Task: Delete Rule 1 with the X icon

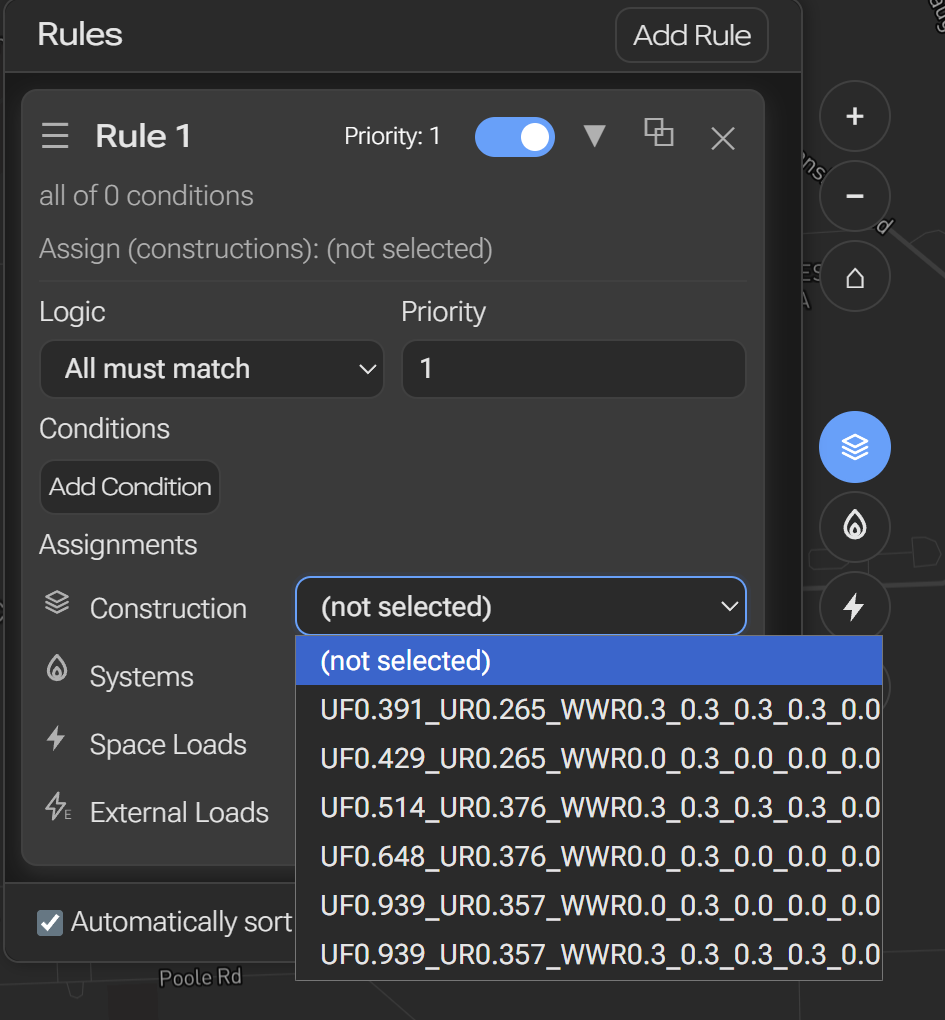Action: pyautogui.click(x=722, y=139)
